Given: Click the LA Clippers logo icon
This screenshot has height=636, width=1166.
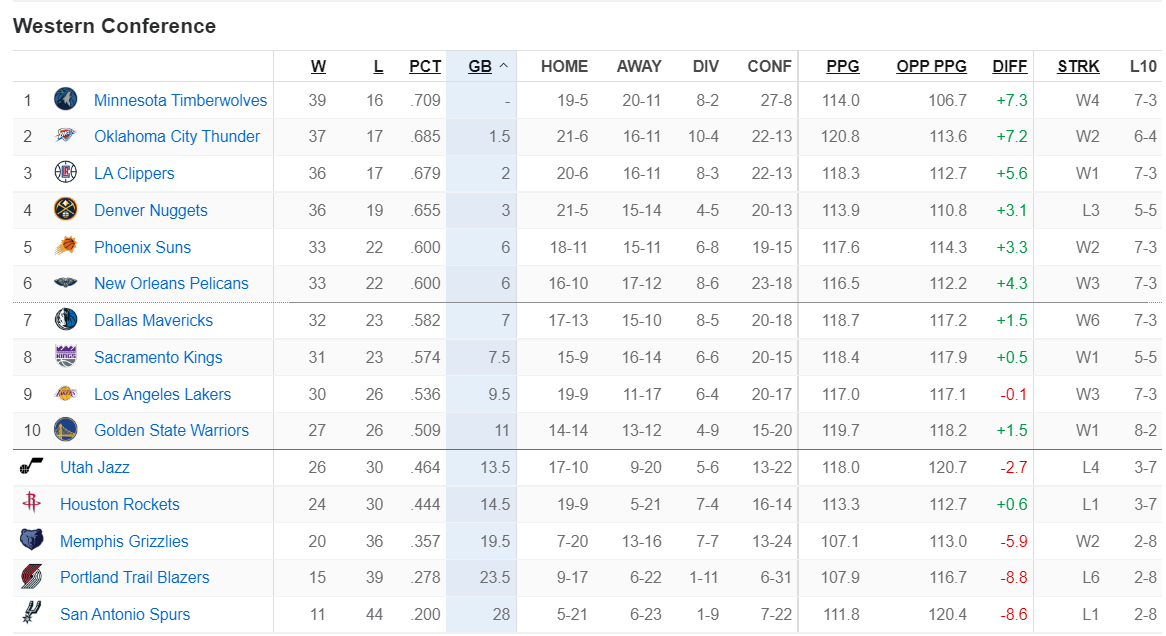Looking at the screenshot, I should click(65, 173).
